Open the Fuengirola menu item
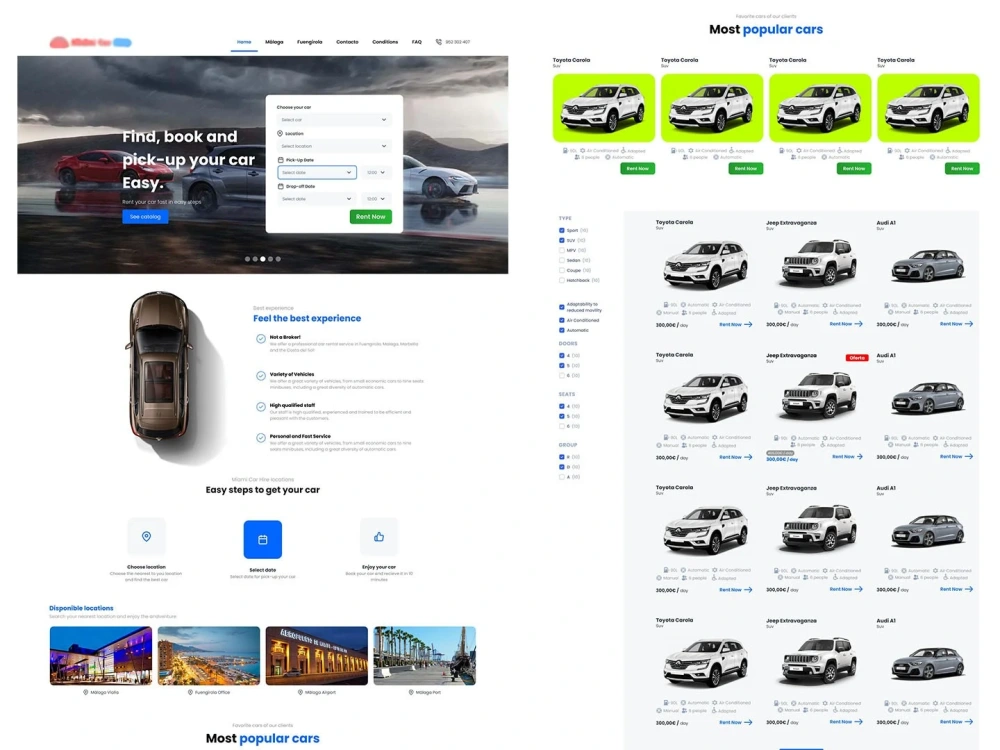 [309, 42]
